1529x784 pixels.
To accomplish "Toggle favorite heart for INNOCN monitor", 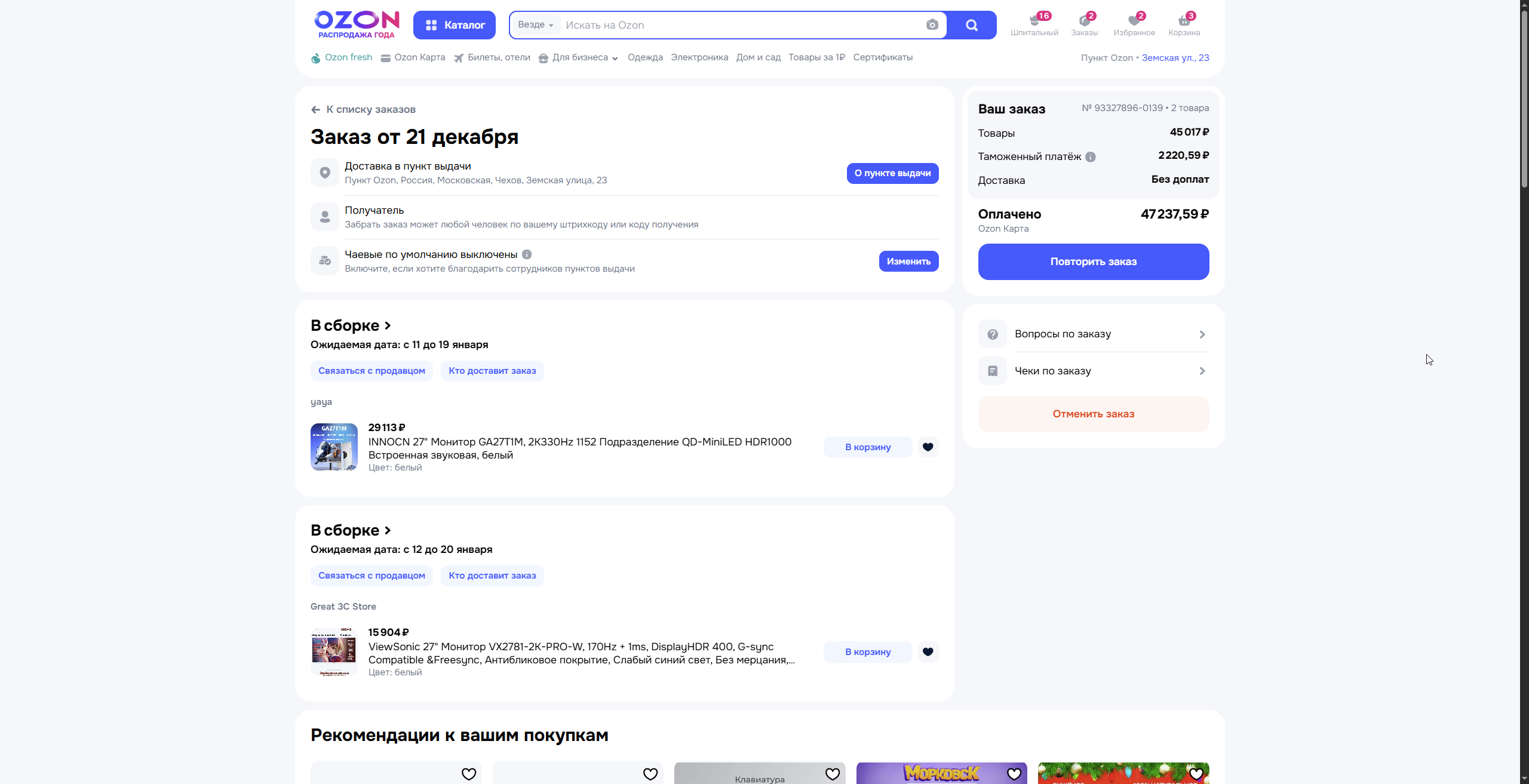I will 928,447.
